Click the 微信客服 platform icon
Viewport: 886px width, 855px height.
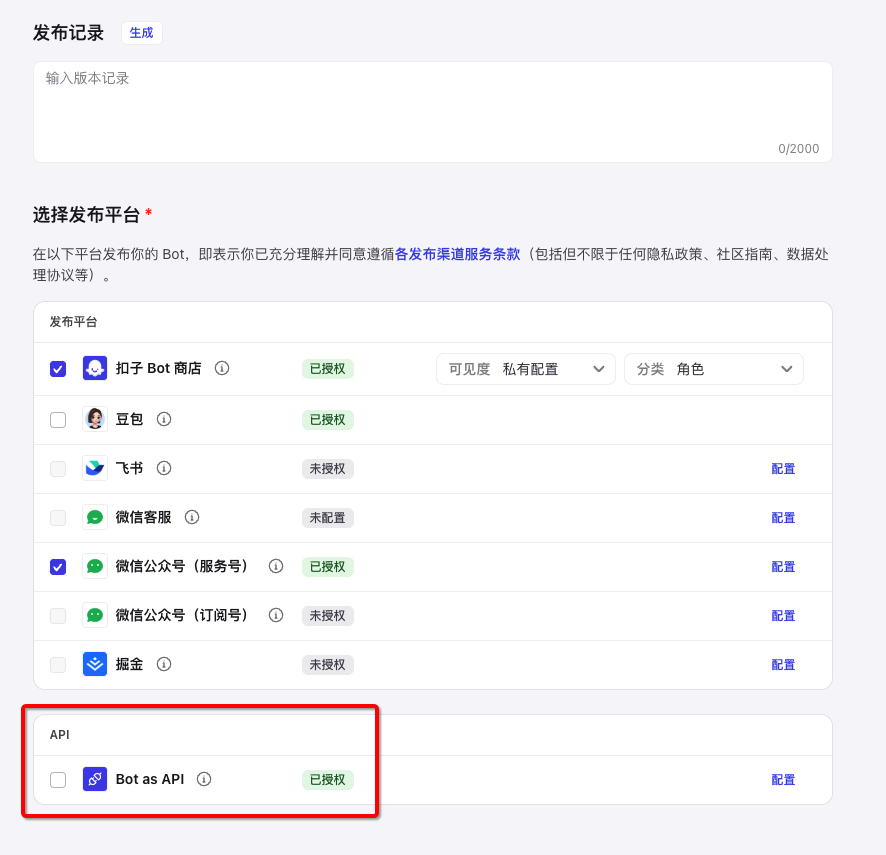point(95,518)
